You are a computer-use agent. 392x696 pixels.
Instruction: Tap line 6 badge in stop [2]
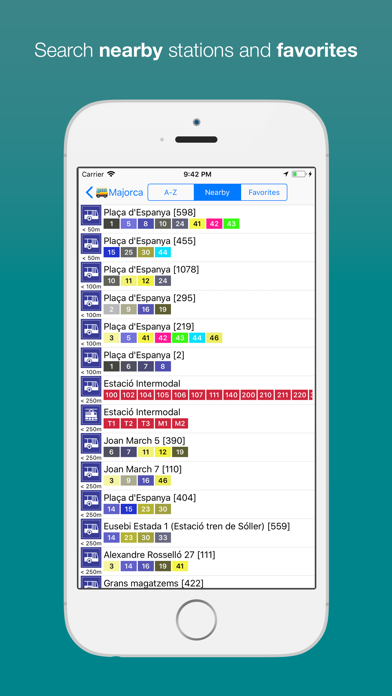tap(129, 366)
